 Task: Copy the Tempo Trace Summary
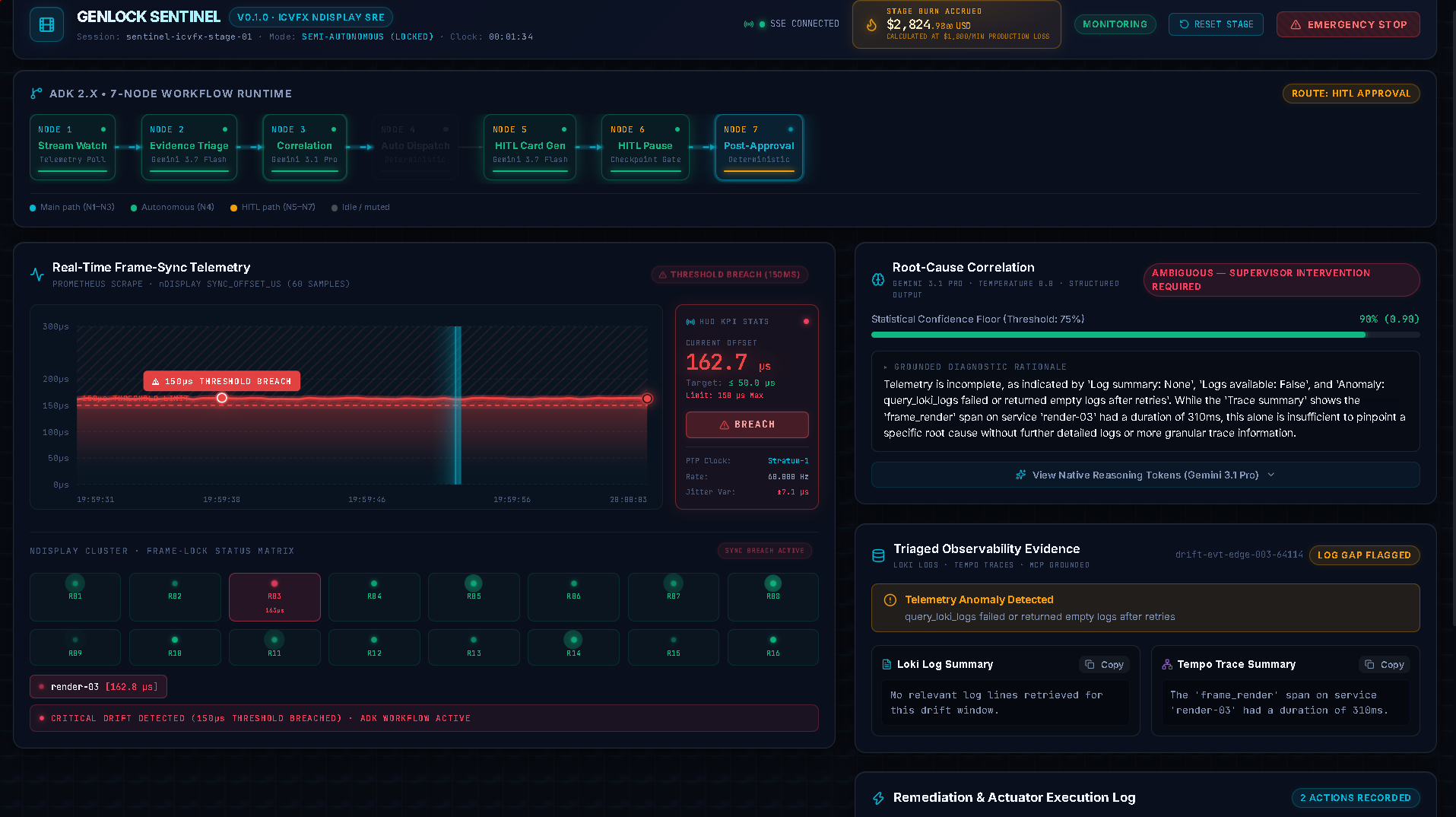(x=1384, y=665)
